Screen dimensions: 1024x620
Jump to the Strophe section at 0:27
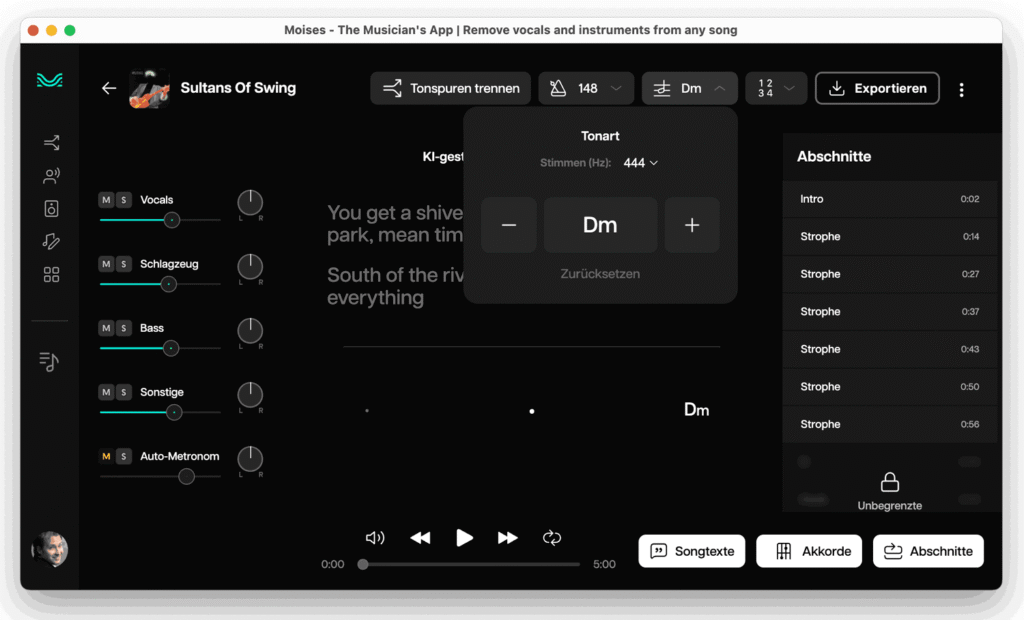889,274
